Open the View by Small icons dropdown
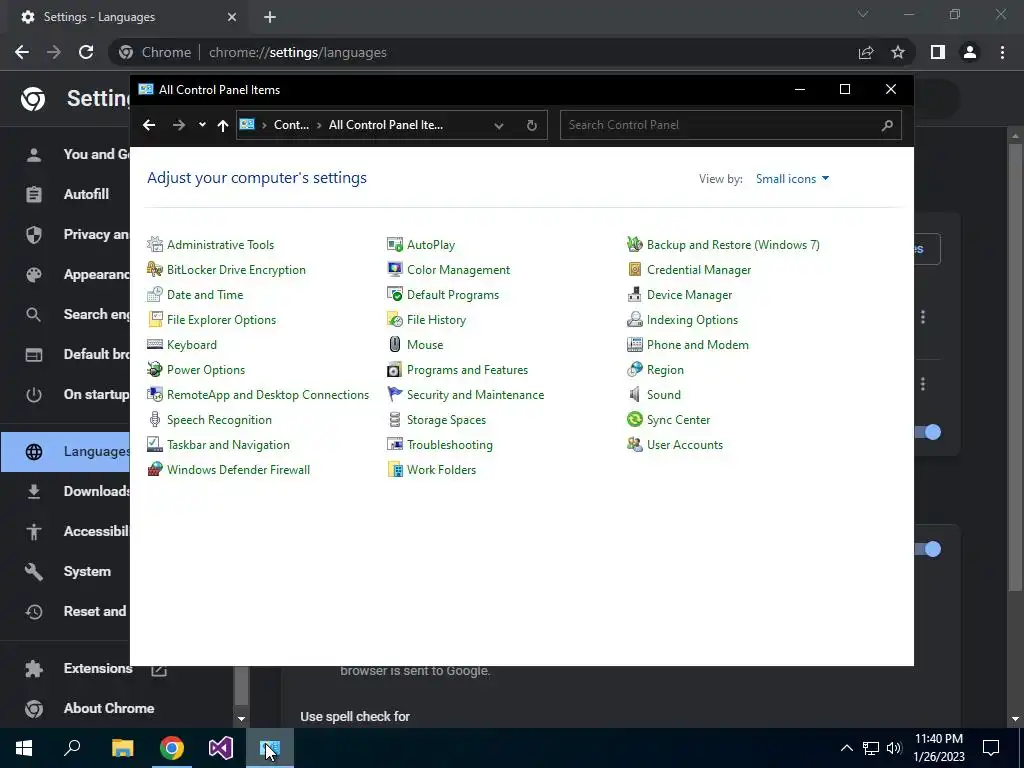Screen dimensions: 1024x768 [x=792, y=178]
